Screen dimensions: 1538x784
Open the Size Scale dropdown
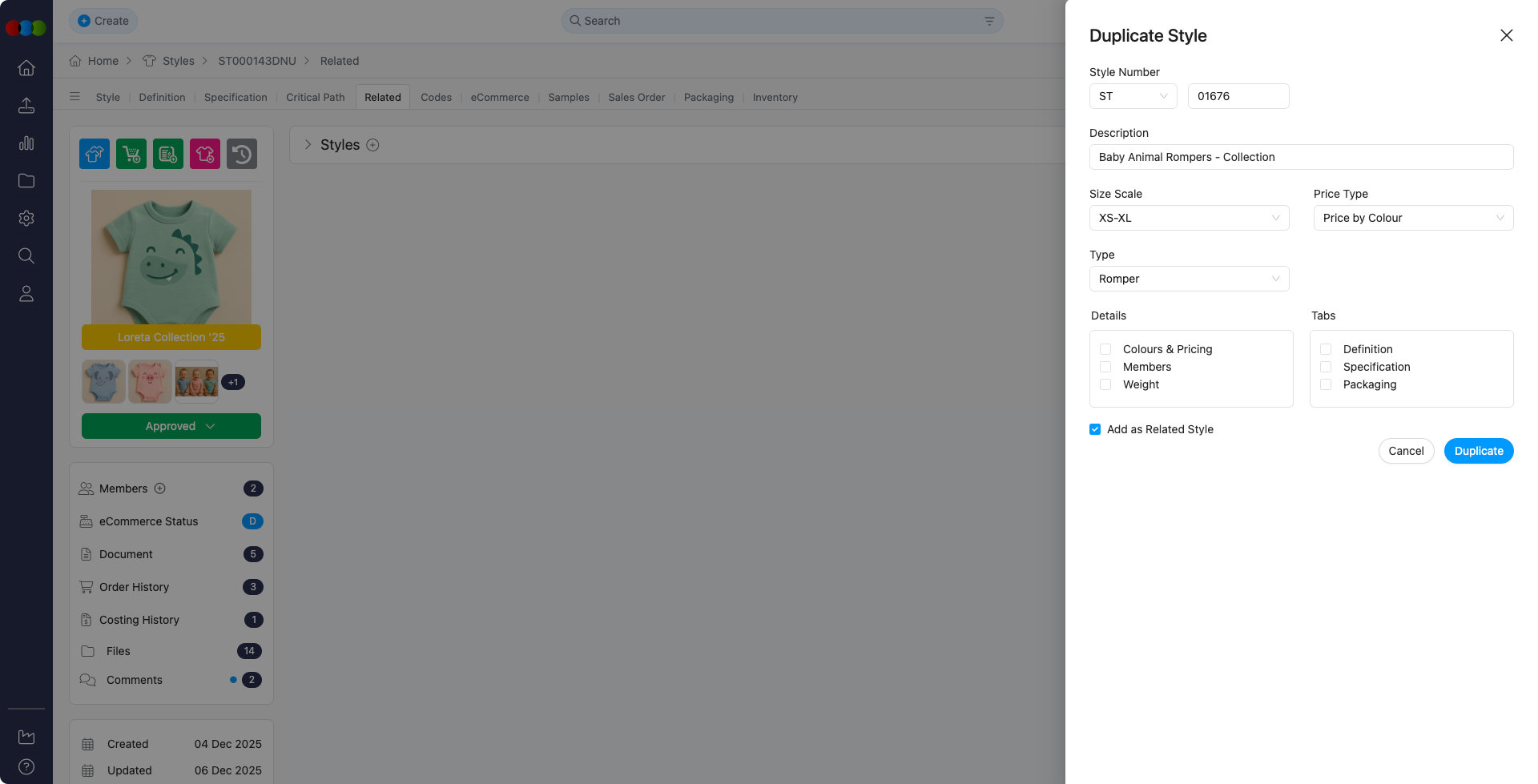1189,218
